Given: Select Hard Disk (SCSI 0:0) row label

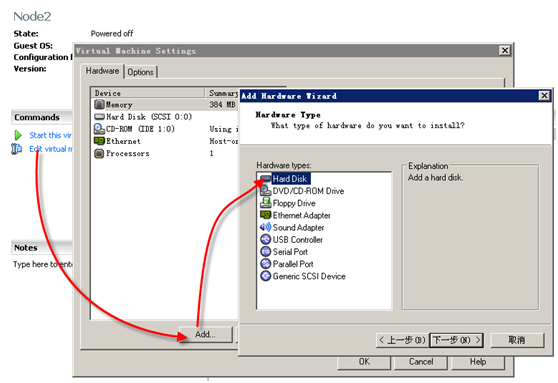Looking at the screenshot, I should point(149,117).
